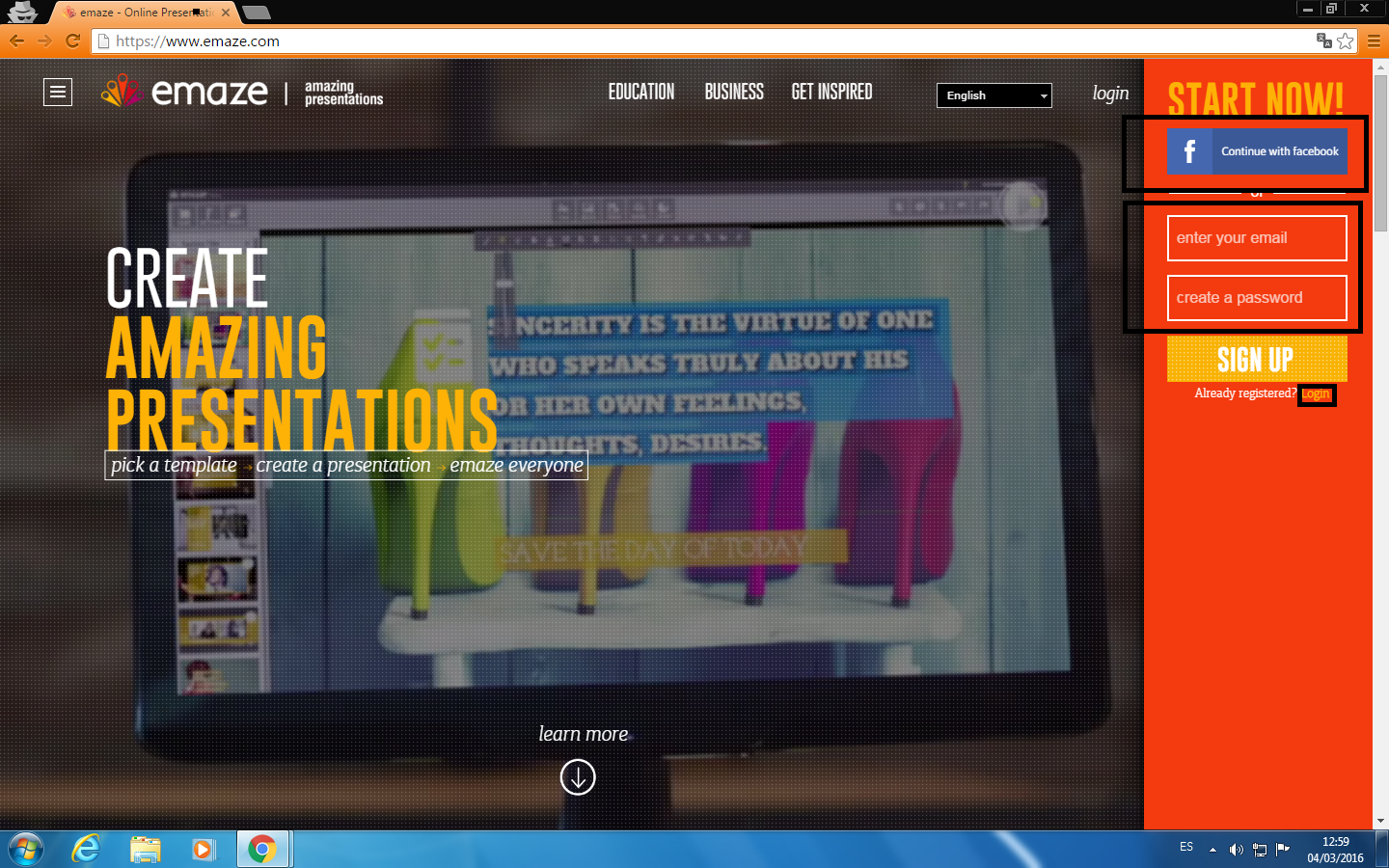Close the emaze browser tab
The width and height of the screenshot is (1389, 868).
(226, 13)
